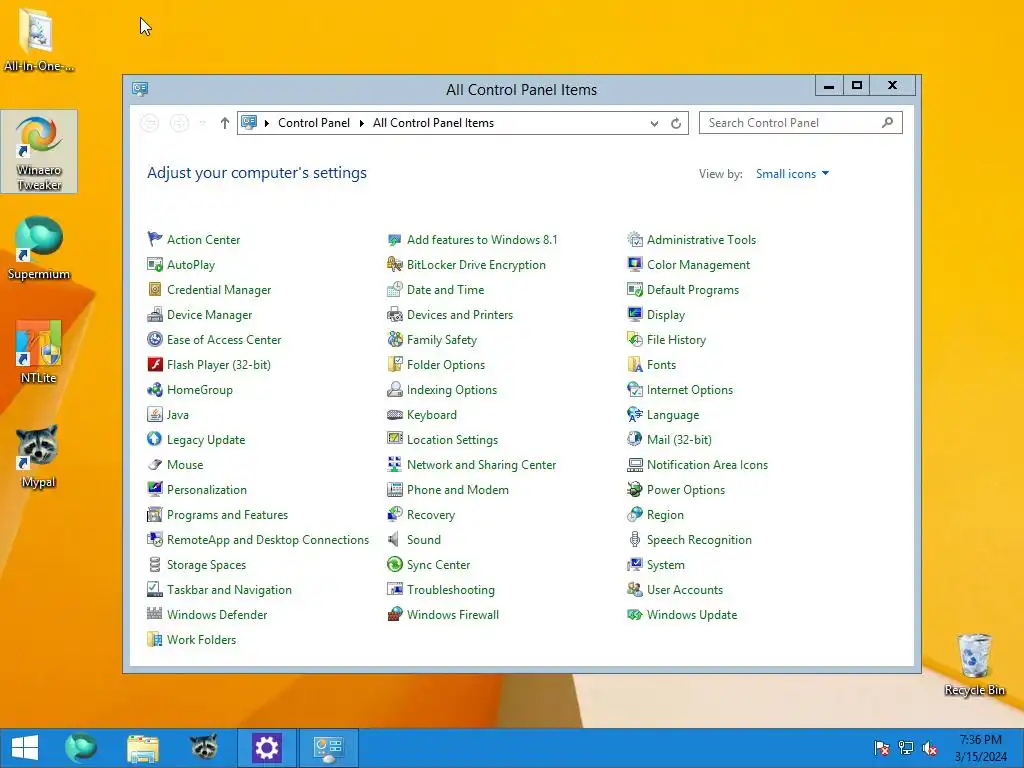Open the Speech Recognition microphone icon
The height and width of the screenshot is (768, 1024).
tap(635, 539)
